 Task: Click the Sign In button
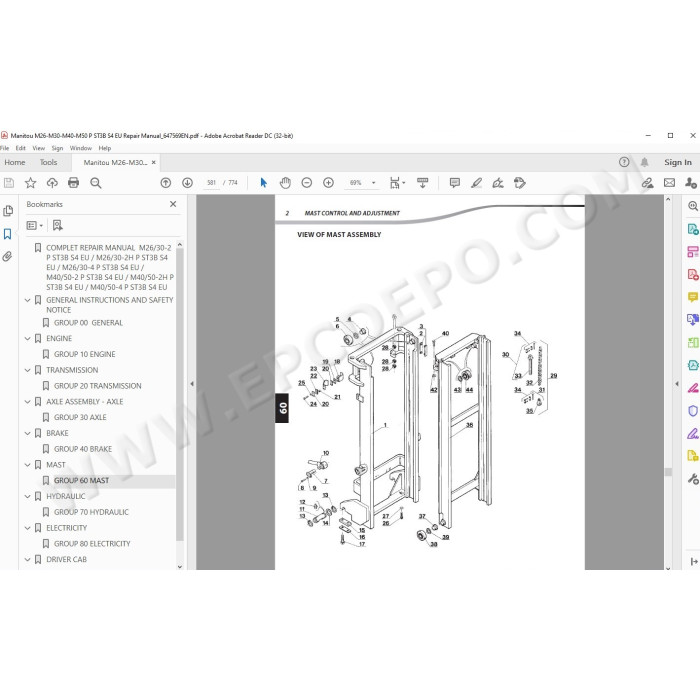tap(678, 162)
